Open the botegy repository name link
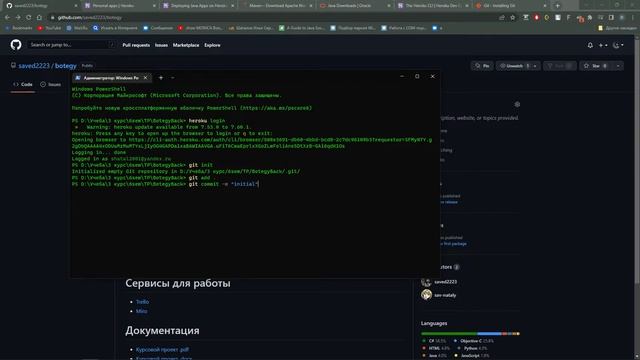This screenshot has width=640, height=360. pos(66,66)
